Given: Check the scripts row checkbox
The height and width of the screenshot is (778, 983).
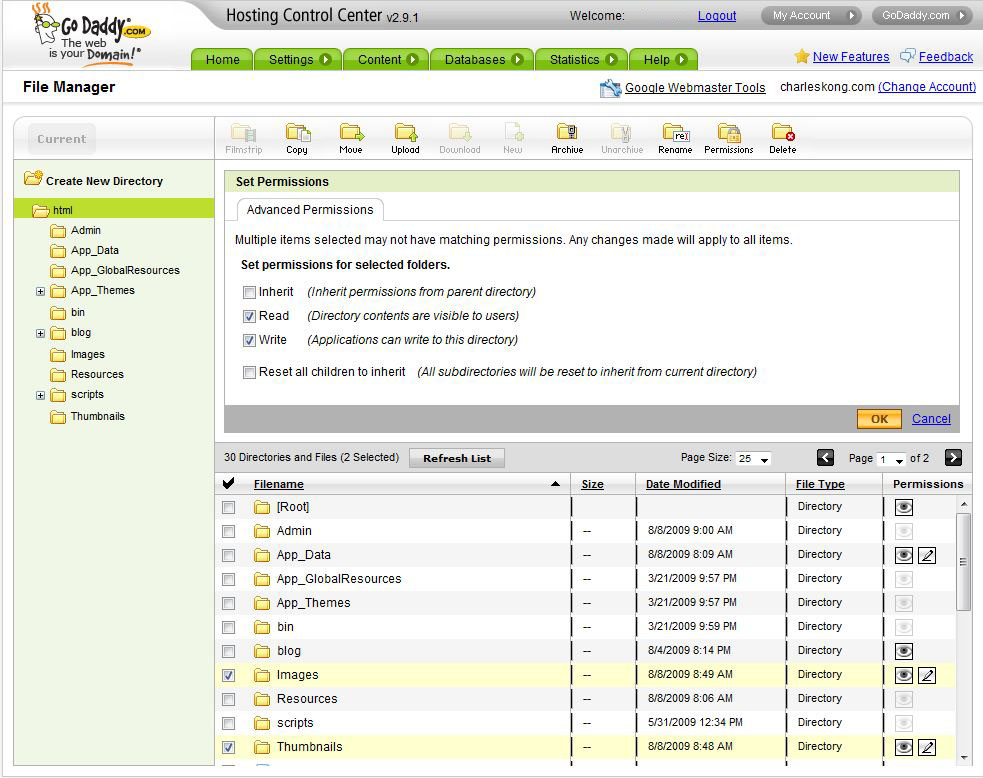Looking at the screenshot, I should [229, 723].
